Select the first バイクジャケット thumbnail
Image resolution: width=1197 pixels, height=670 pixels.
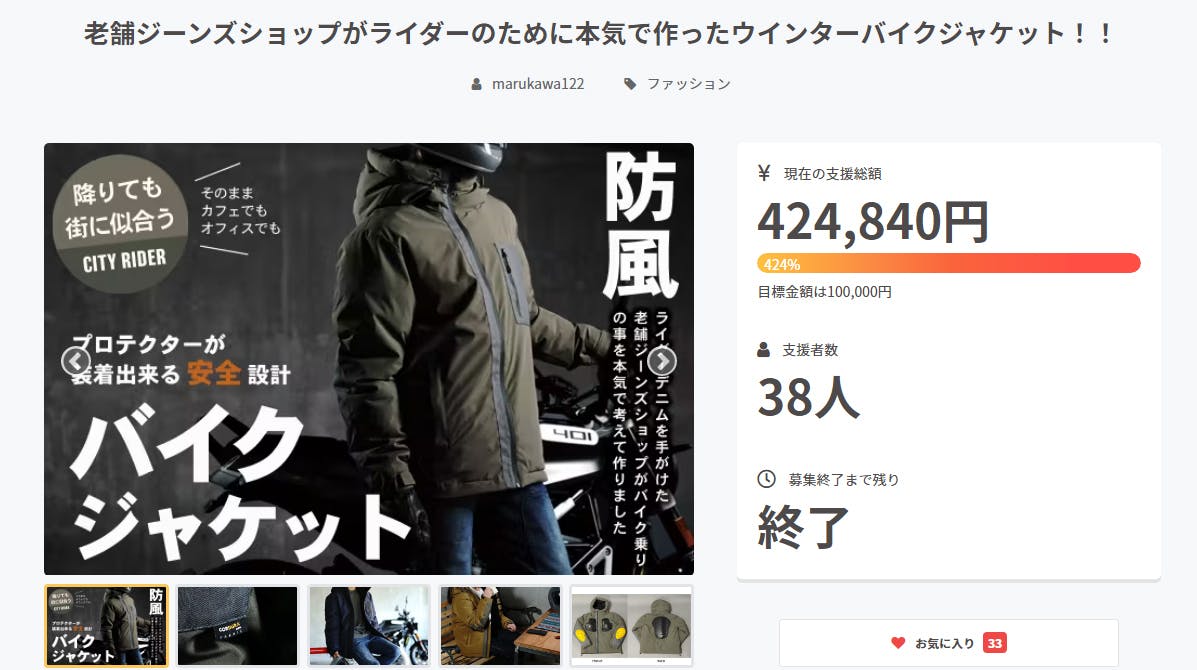coord(106,626)
